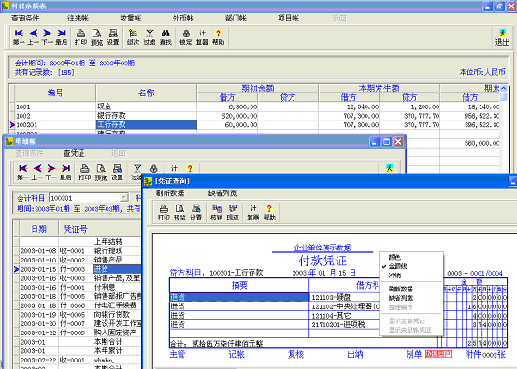Go to first record in 科目余额表 toolbar
Viewport: 517px width, 369px height.
point(19,37)
